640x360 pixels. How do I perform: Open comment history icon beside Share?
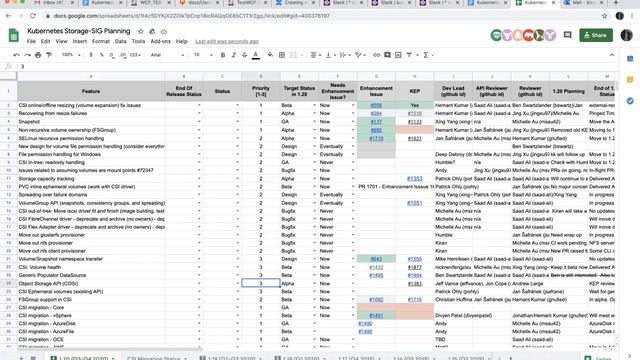pyautogui.click(x=567, y=35)
